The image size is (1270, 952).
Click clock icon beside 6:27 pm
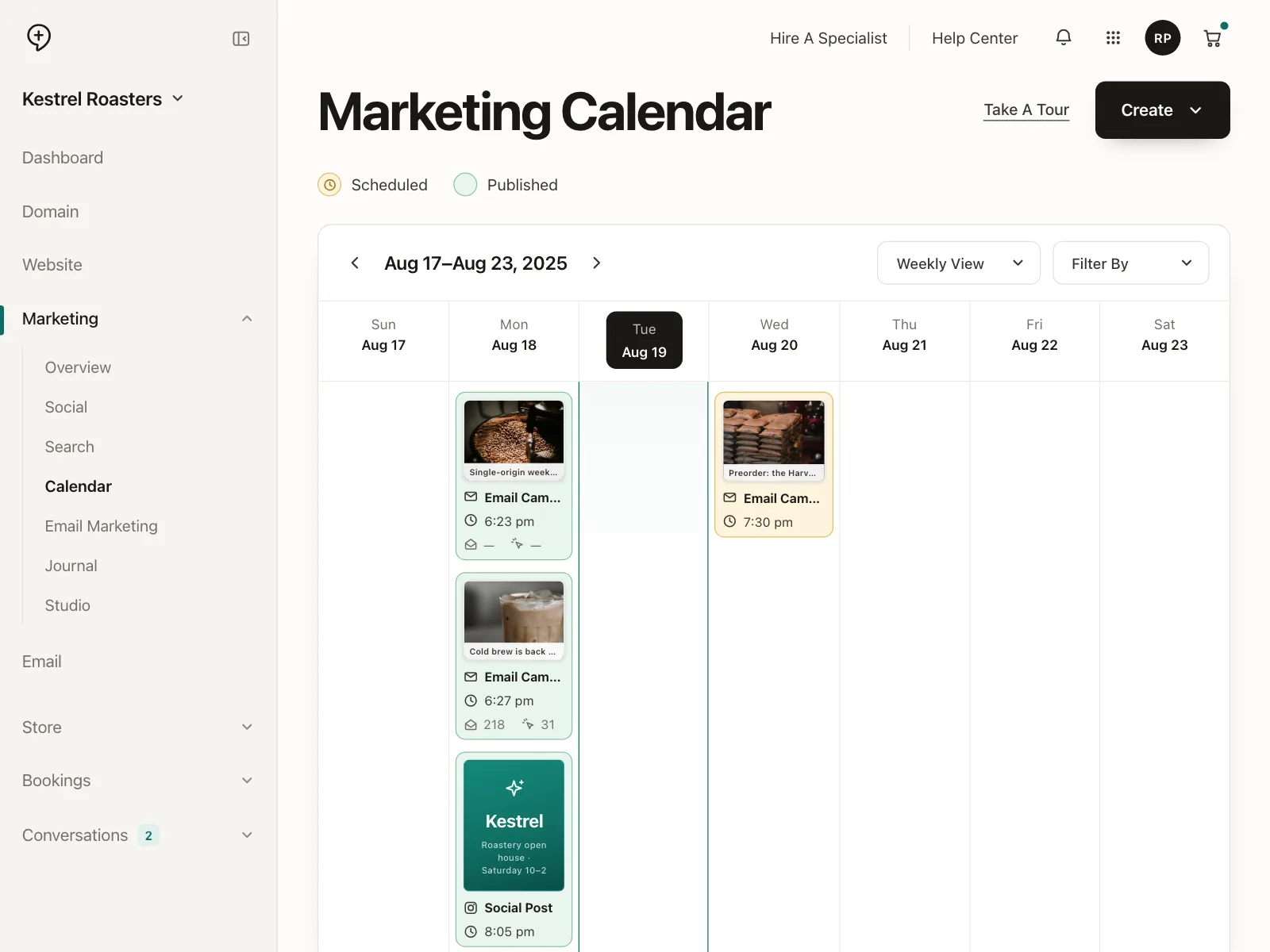point(471,701)
